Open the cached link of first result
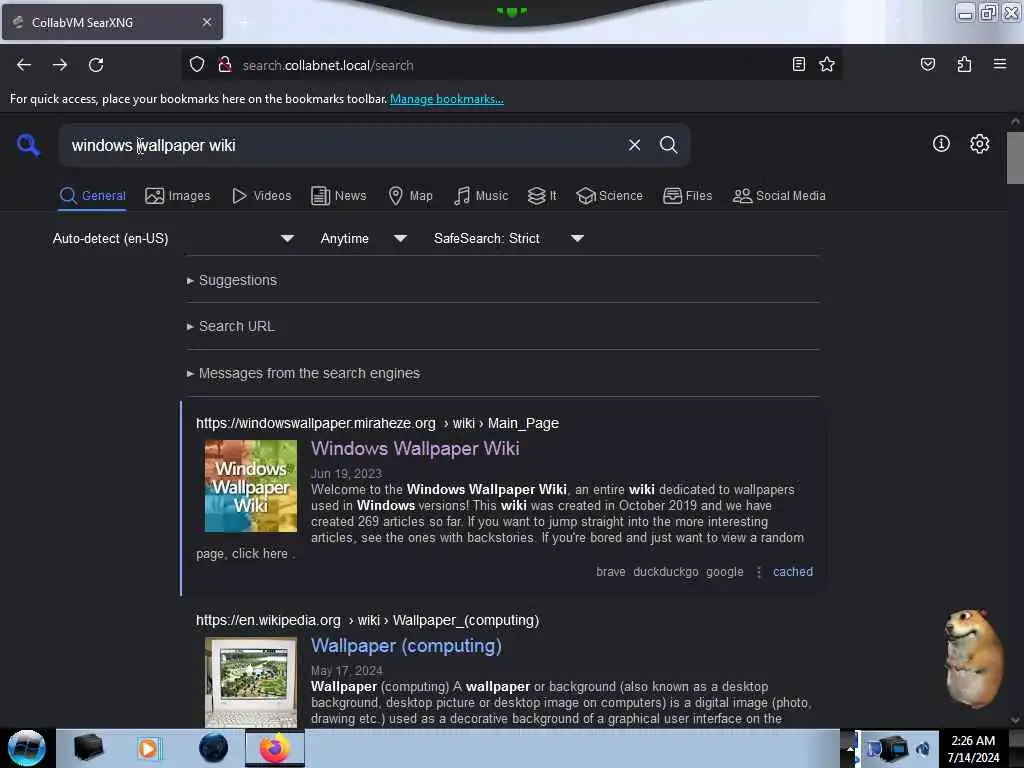 pyautogui.click(x=793, y=571)
